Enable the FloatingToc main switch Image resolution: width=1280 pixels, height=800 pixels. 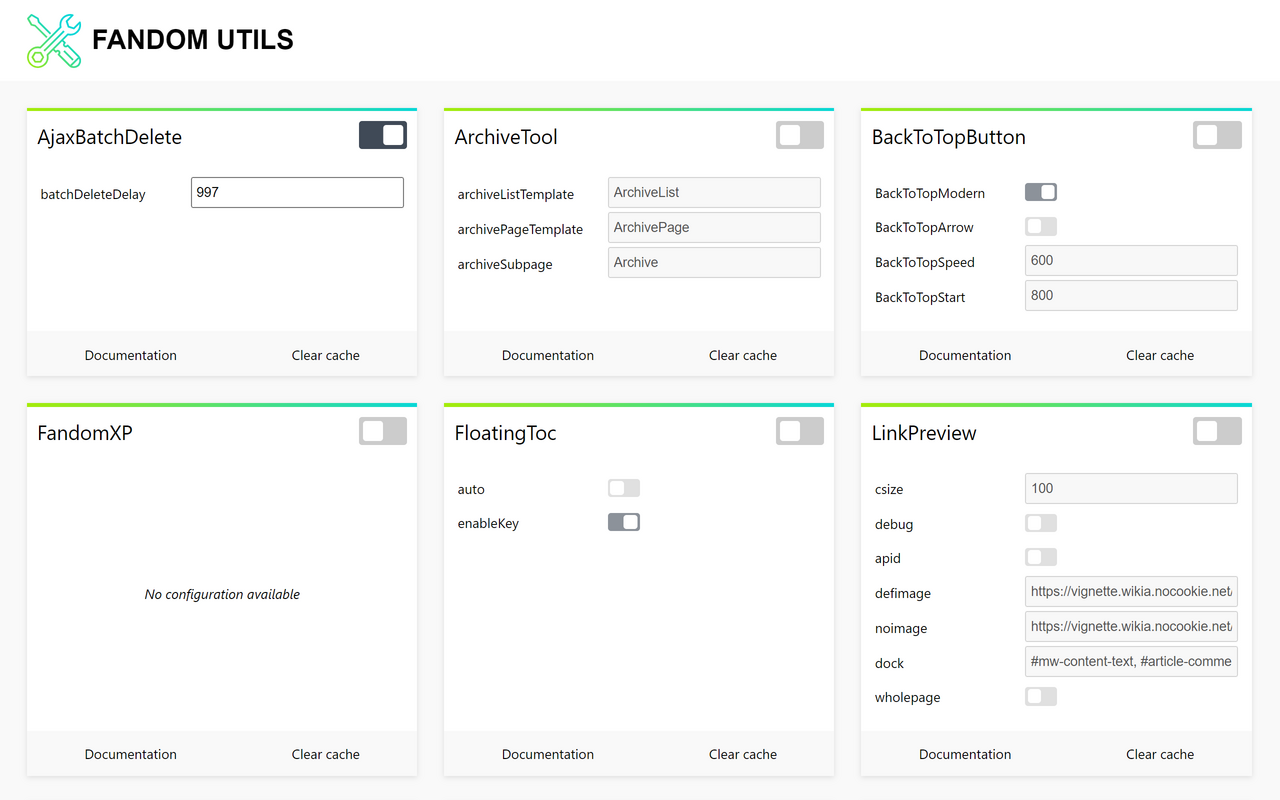click(x=800, y=431)
